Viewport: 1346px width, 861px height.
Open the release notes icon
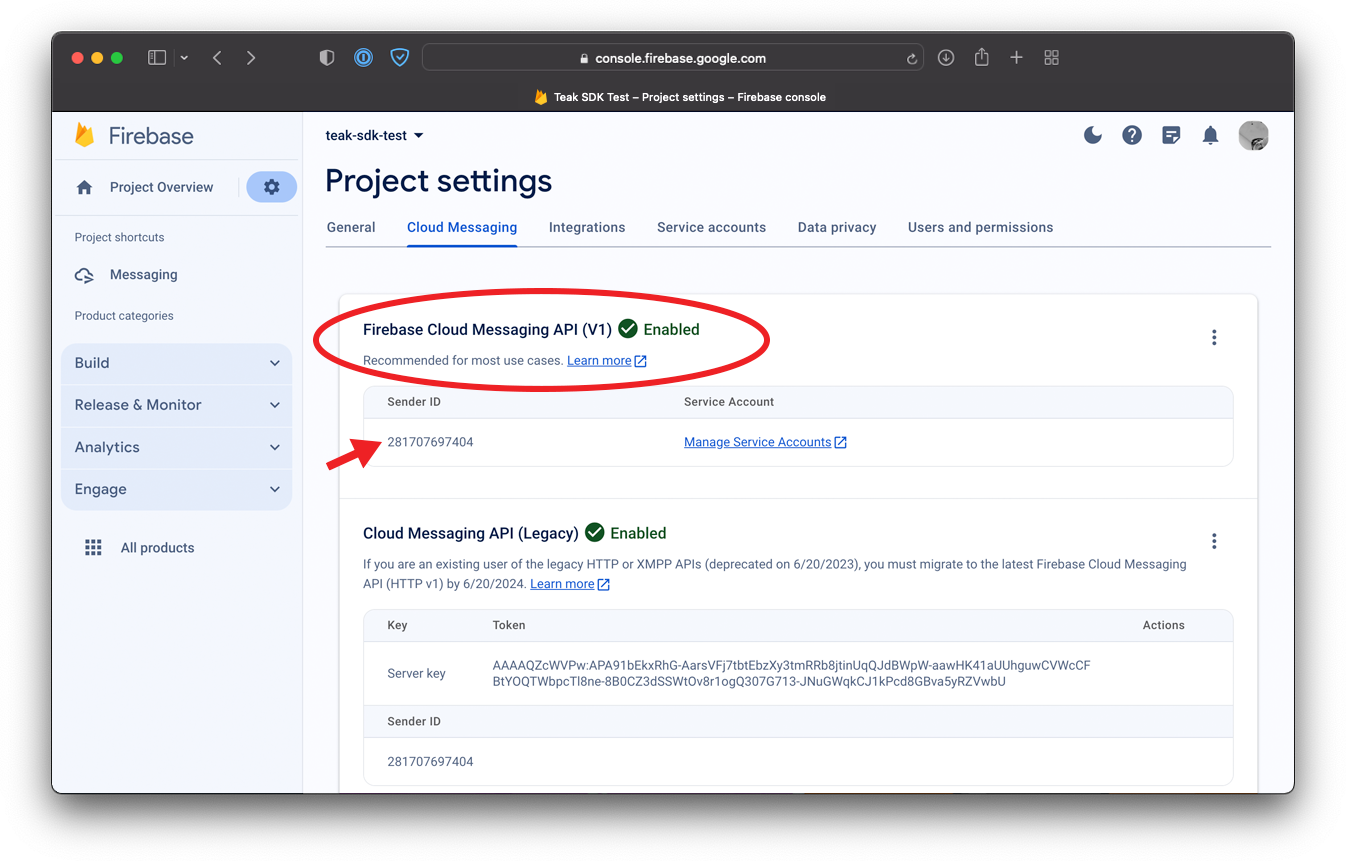click(1171, 135)
